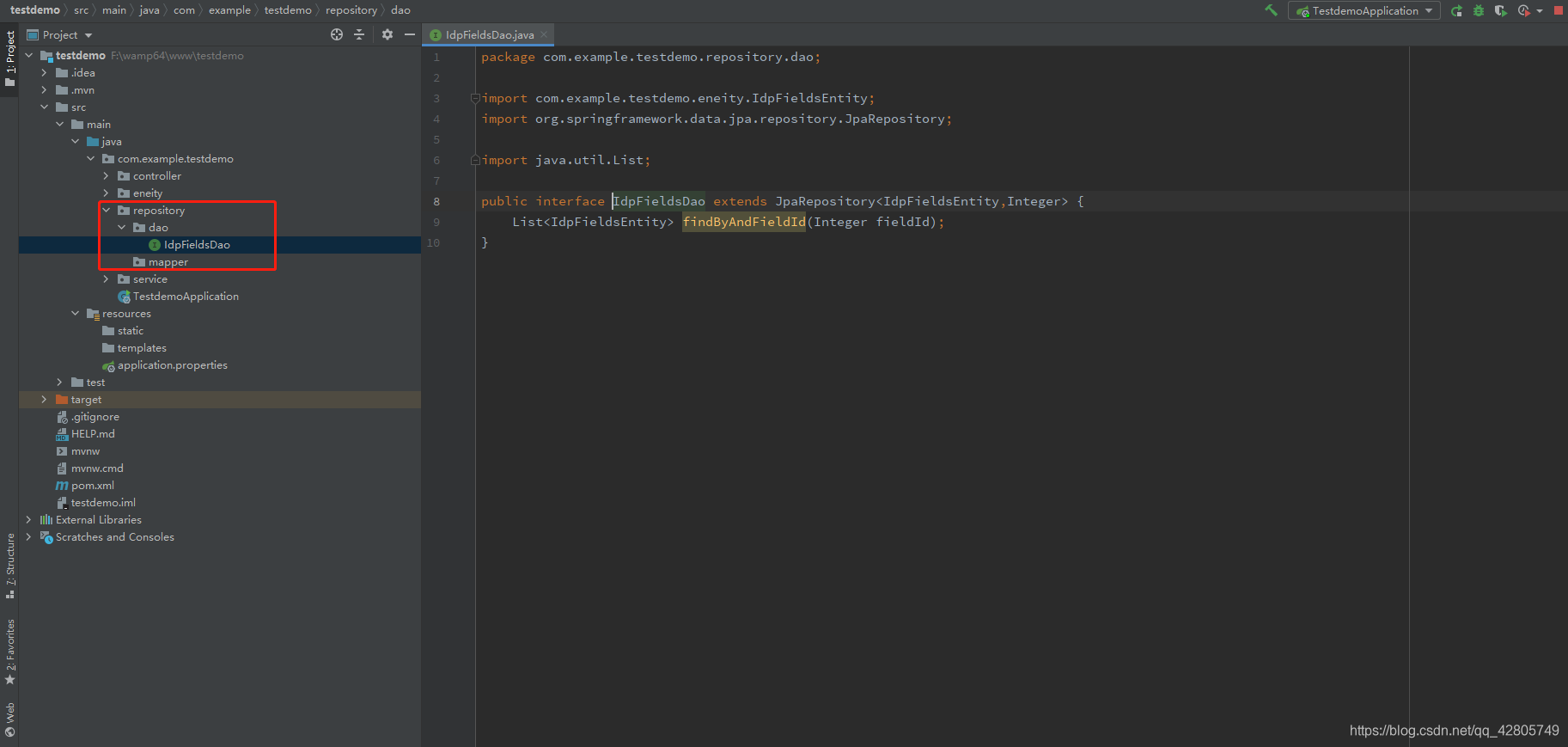The image size is (1568, 747).
Task: Select the .gitignore file
Action: coord(95,417)
